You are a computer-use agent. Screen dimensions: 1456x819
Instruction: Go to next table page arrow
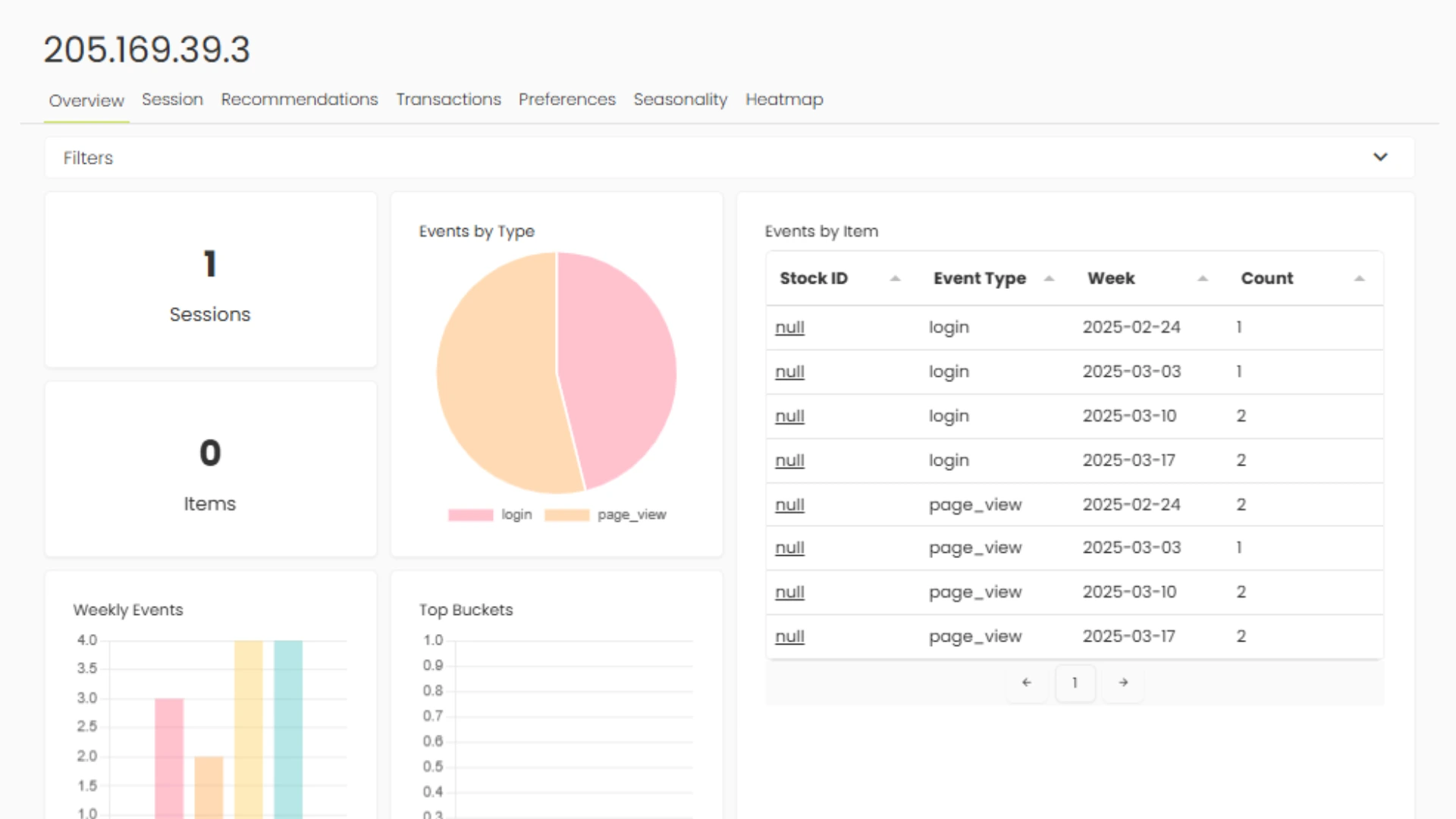point(1123,682)
